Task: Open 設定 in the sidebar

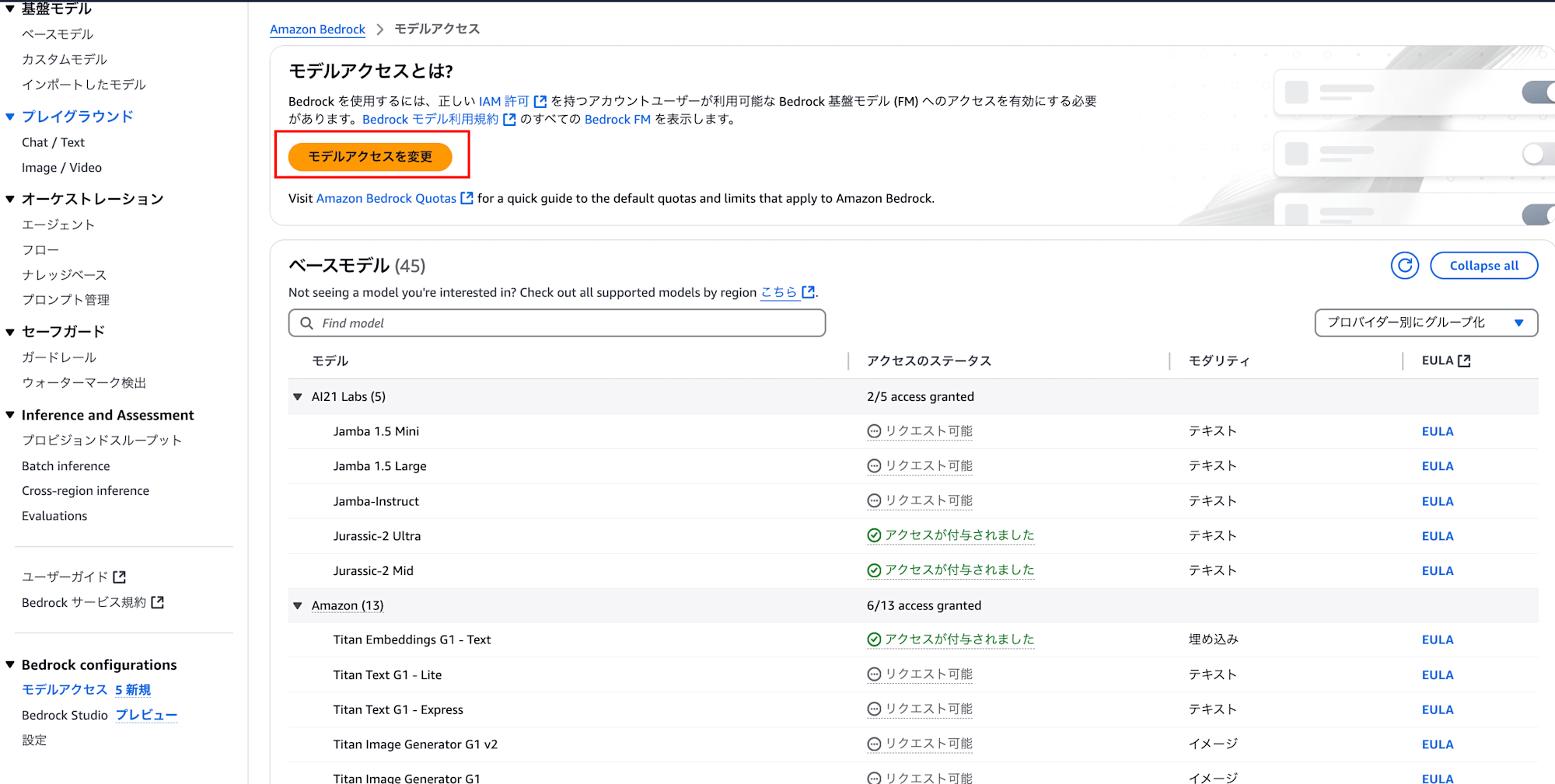Action: click(x=34, y=740)
